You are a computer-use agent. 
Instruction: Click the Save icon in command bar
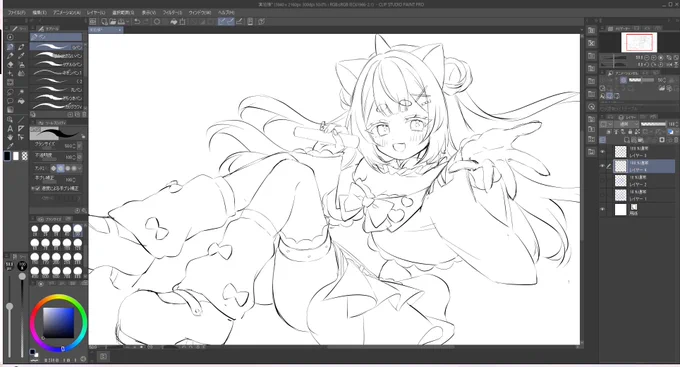click(x=121, y=22)
